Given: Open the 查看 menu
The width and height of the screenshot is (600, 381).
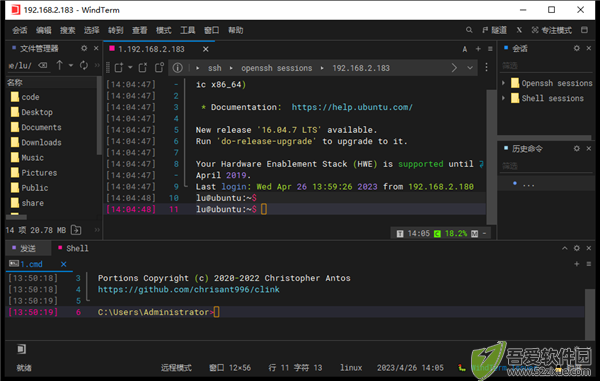Looking at the screenshot, I should coord(139,30).
